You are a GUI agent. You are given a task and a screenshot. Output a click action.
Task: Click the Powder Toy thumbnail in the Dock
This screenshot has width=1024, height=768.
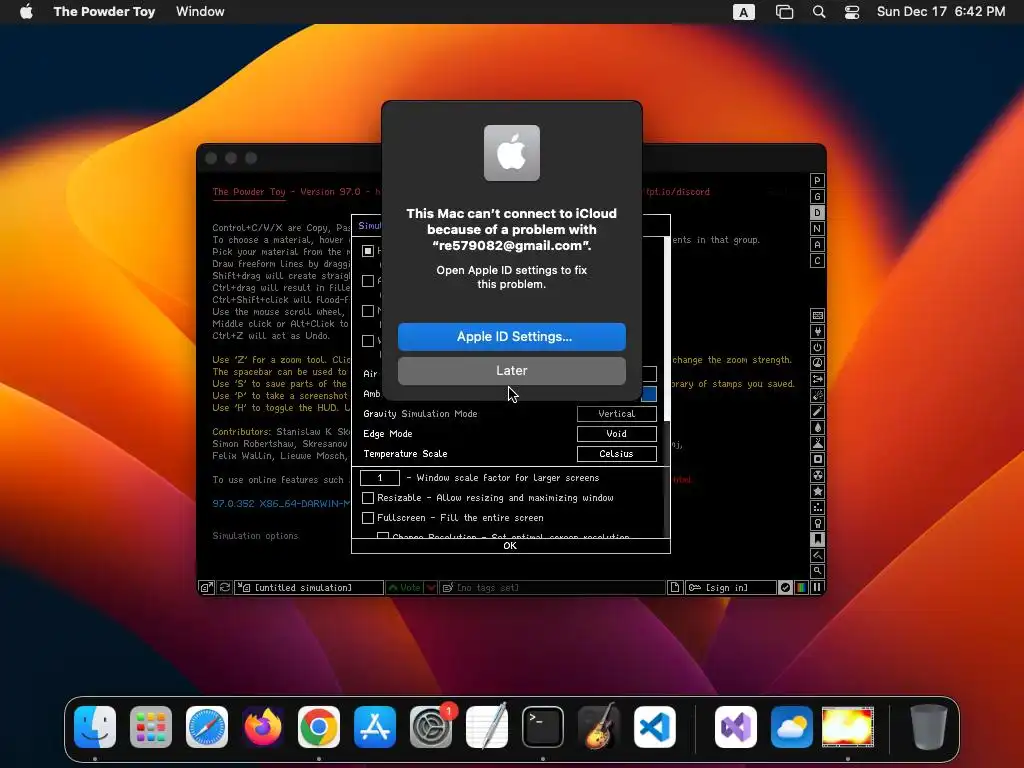tap(848, 727)
